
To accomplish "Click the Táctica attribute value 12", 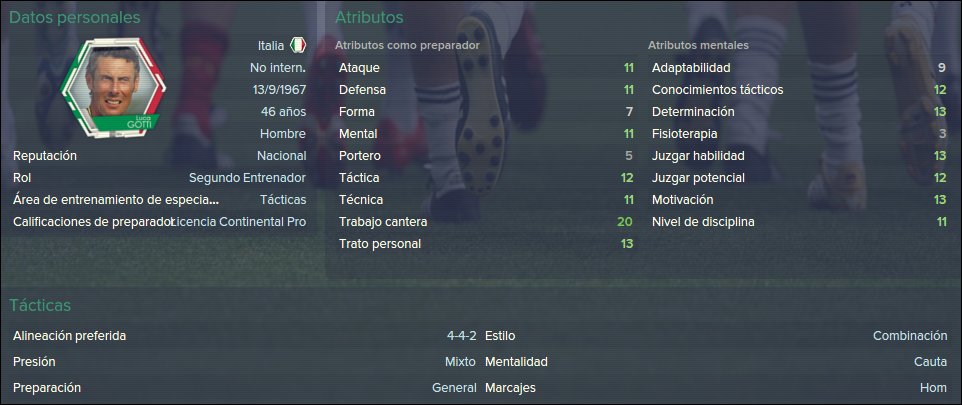I will 626,178.
